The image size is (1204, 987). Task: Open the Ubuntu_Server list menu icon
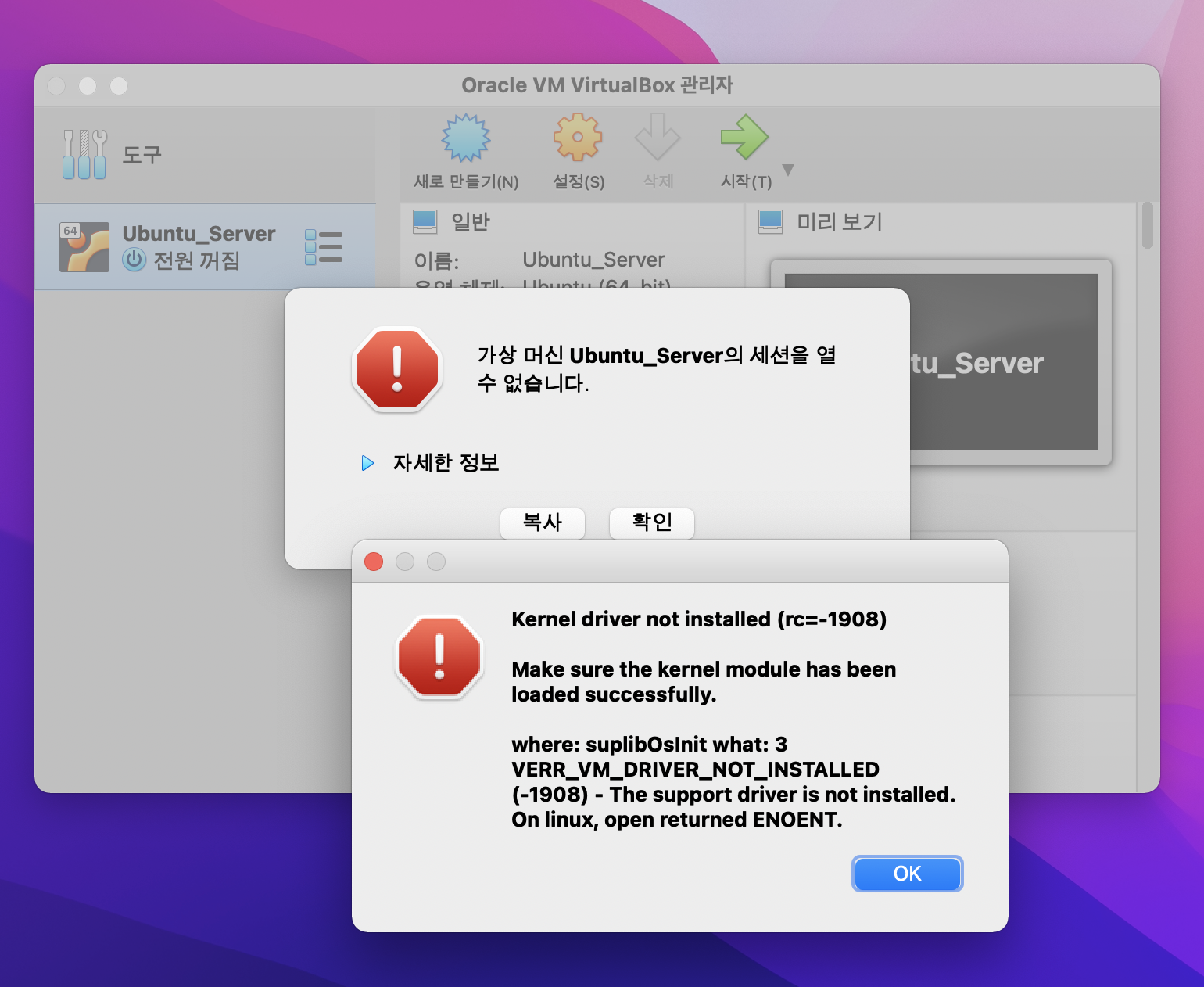(324, 247)
